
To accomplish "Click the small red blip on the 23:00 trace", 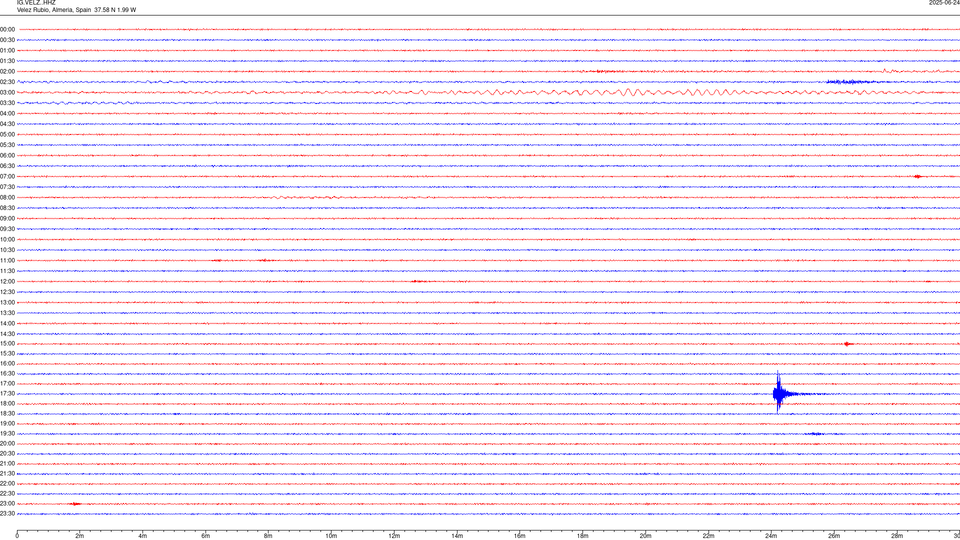I will click(x=75, y=504).
